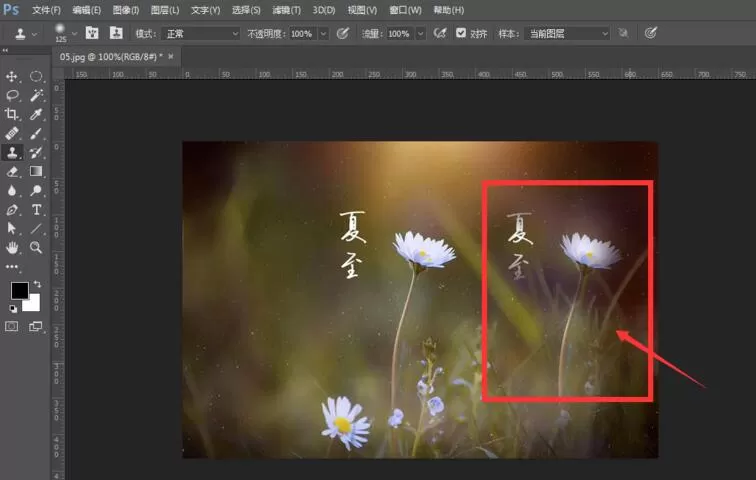Screen dimensions: 756x480
Task: Select the Eyedropper tool
Action: coord(36,114)
